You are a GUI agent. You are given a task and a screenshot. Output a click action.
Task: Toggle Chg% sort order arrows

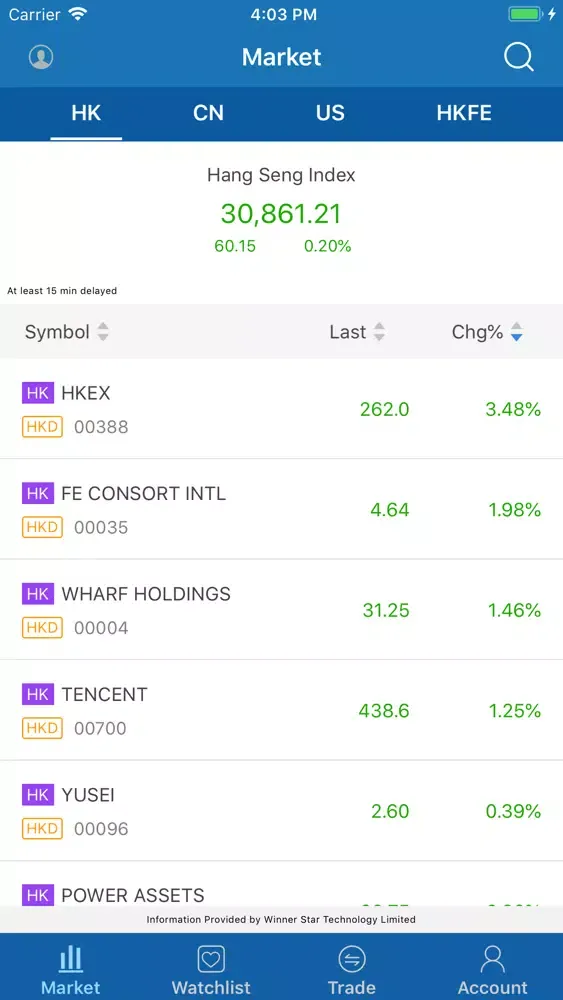[516, 332]
